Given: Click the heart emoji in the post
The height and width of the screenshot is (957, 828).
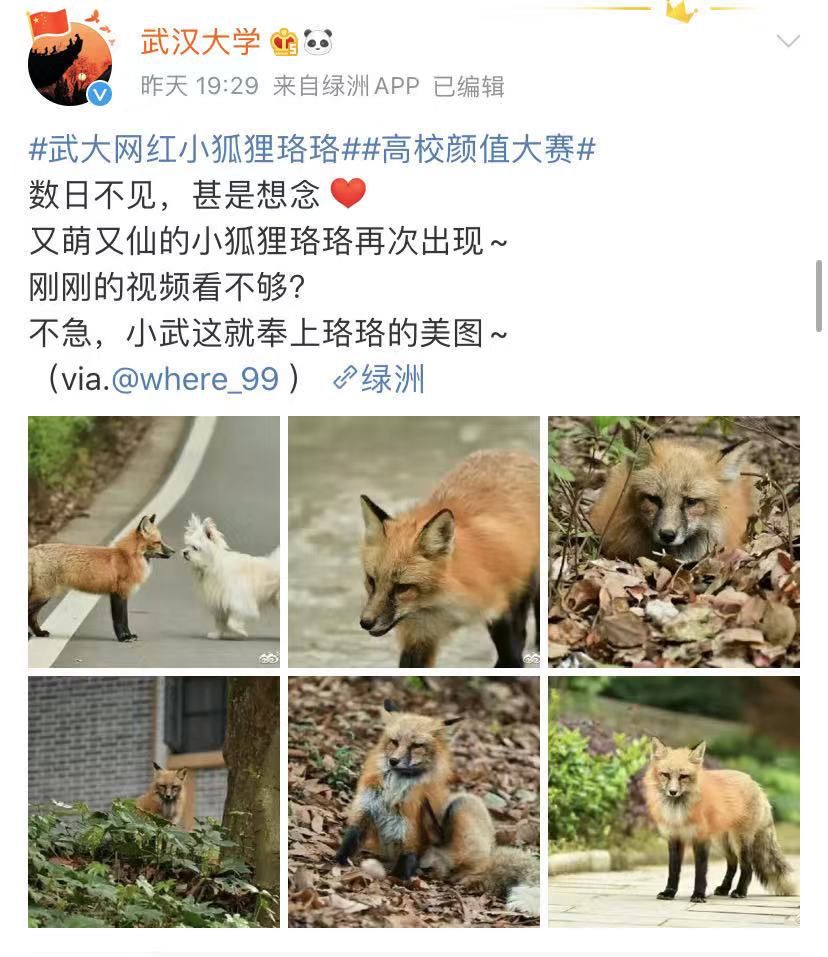Looking at the screenshot, I should [348, 193].
